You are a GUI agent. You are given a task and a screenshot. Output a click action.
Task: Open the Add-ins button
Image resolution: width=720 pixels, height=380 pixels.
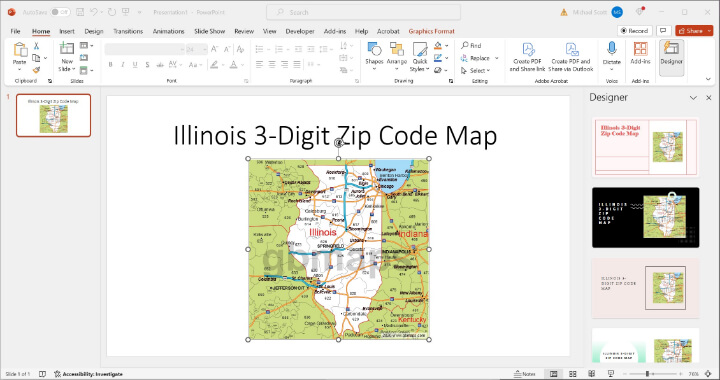[641, 53]
